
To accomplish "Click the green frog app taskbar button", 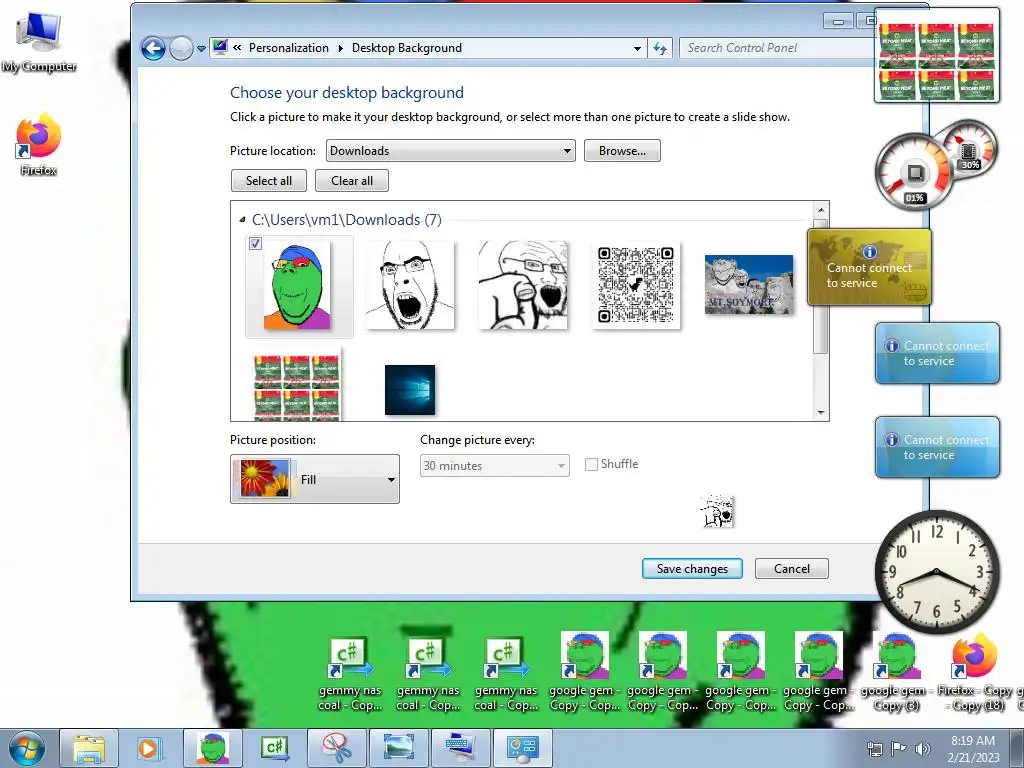I will pos(213,748).
